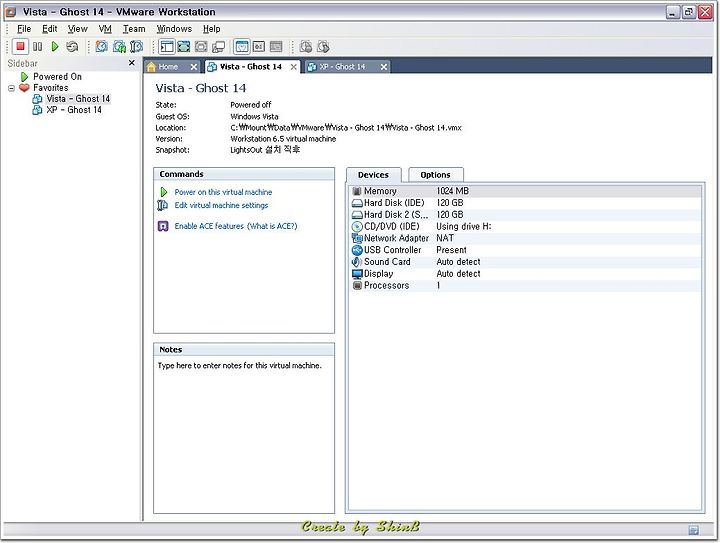Image resolution: width=720 pixels, height=543 pixels.
Task: Toggle the Show Sidebar toolbar icon
Action: pos(167,47)
